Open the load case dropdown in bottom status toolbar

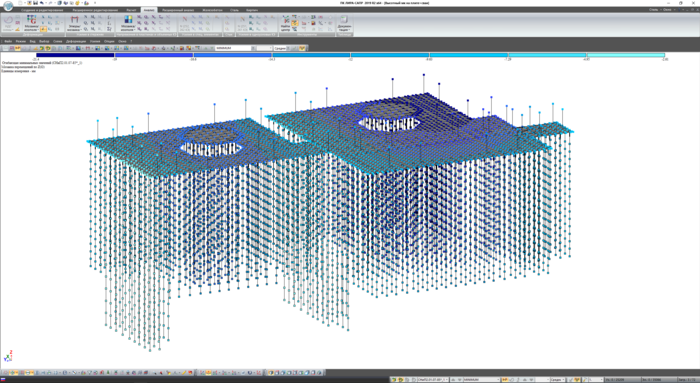click(x=433, y=380)
